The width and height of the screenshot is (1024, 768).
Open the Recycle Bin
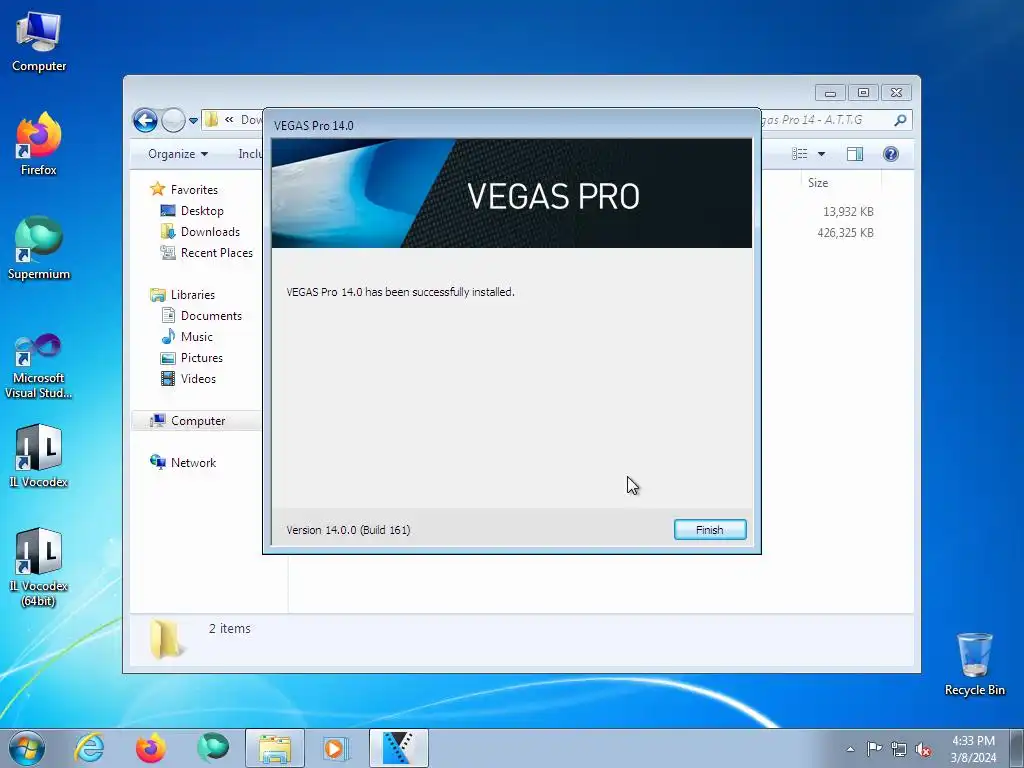coord(974,664)
